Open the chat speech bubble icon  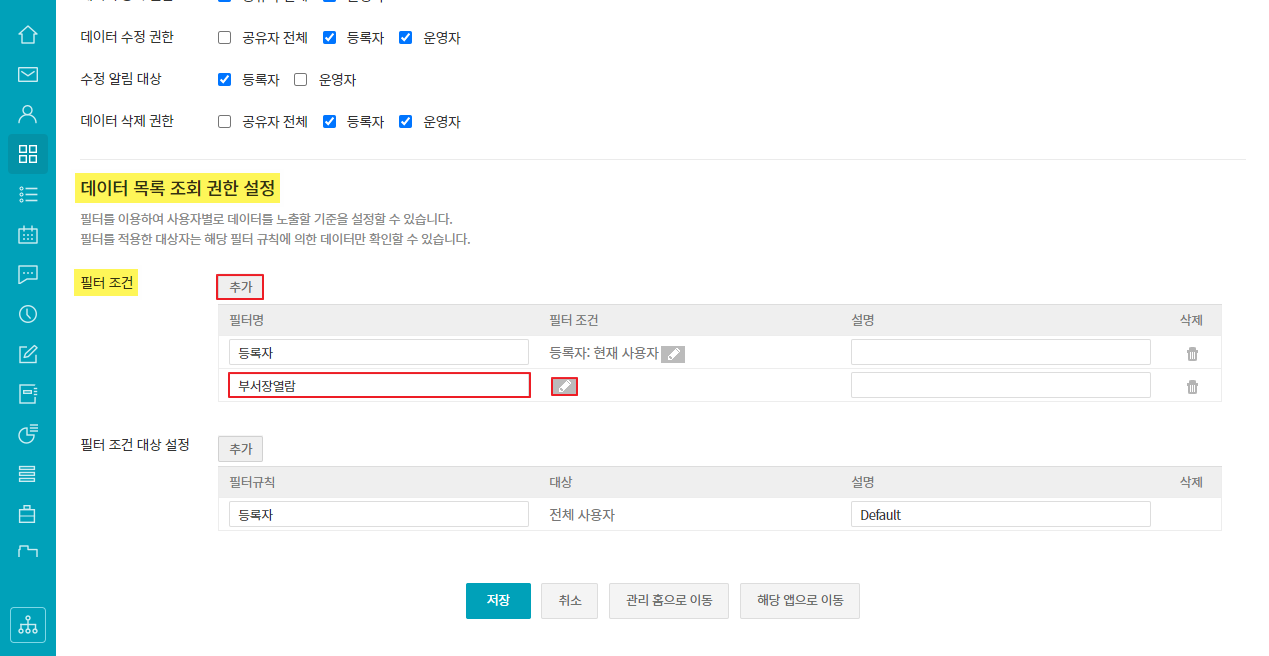pos(28,274)
